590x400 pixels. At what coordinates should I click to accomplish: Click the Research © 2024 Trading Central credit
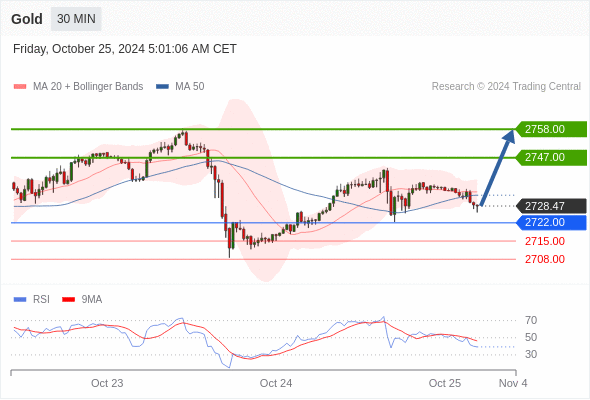pyautogui.click(x=506, y=87)
